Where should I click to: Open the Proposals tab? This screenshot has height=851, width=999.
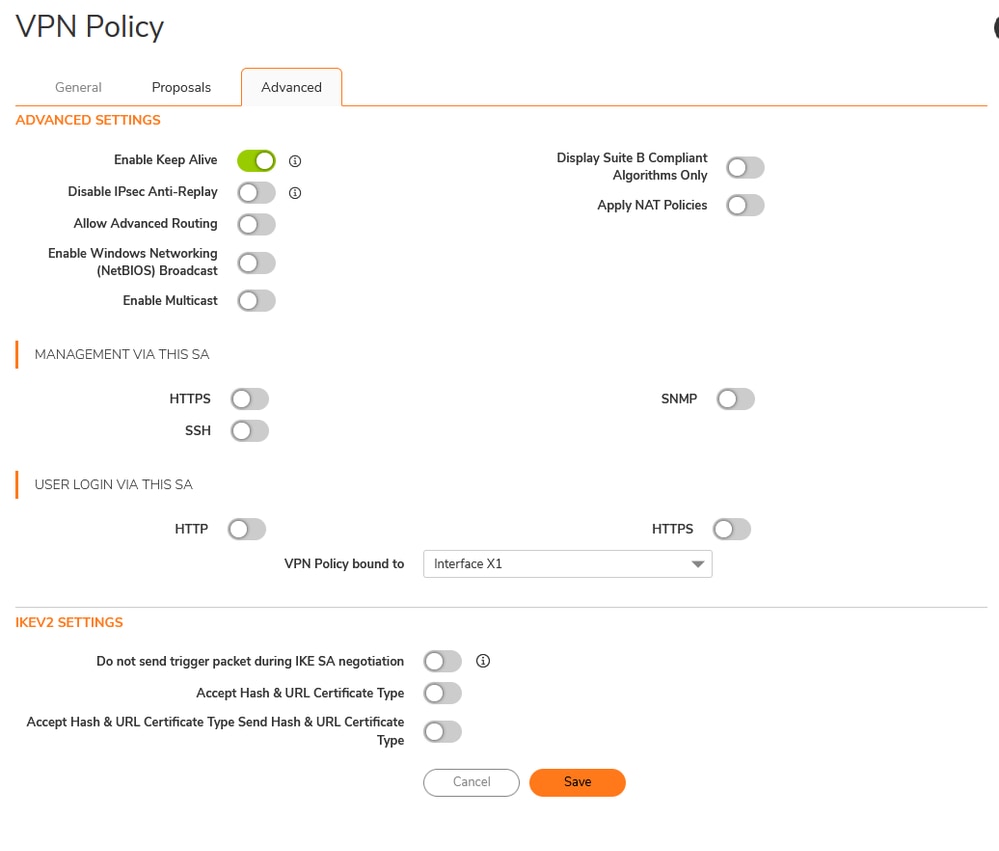[181, 87]
